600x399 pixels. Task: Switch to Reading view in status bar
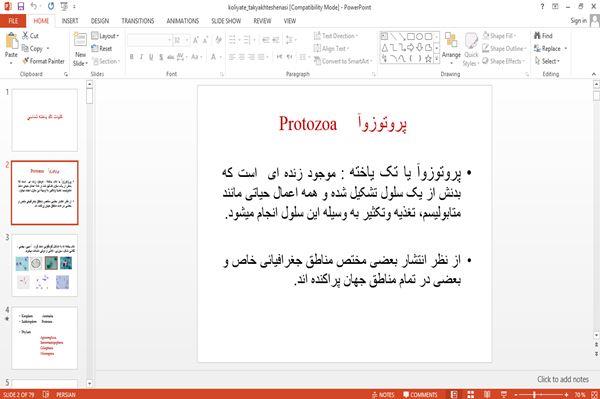487,394
